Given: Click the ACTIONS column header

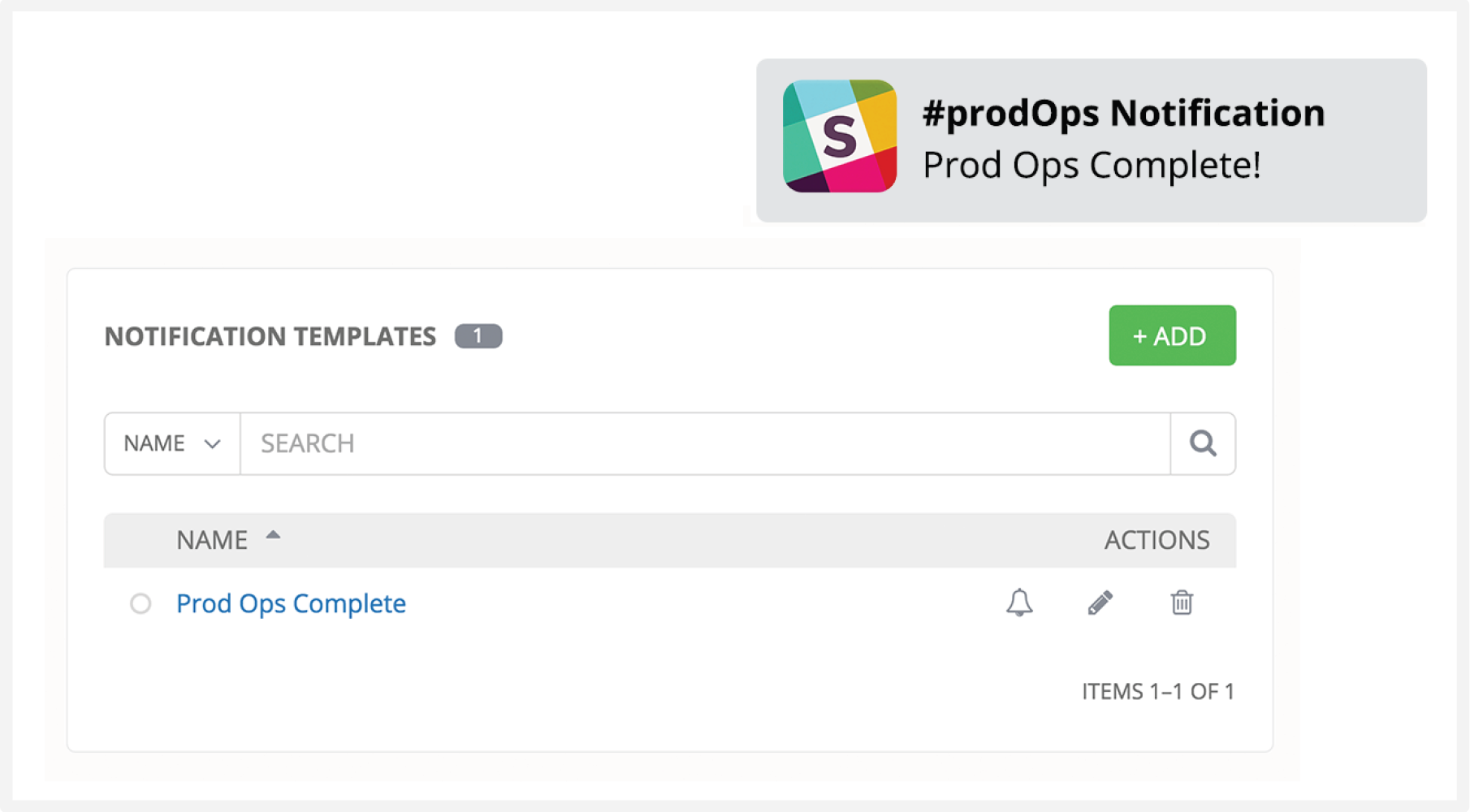Looking at the screenshot, I should point(1157,540).
